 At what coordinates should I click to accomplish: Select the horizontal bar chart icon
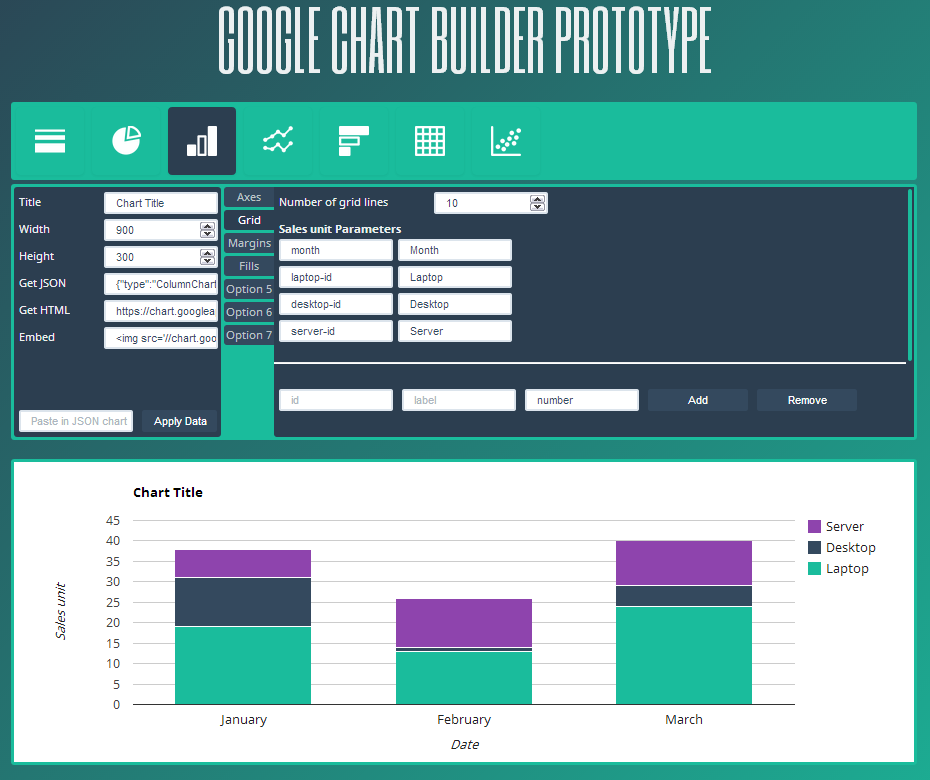(x=353, y=141)
